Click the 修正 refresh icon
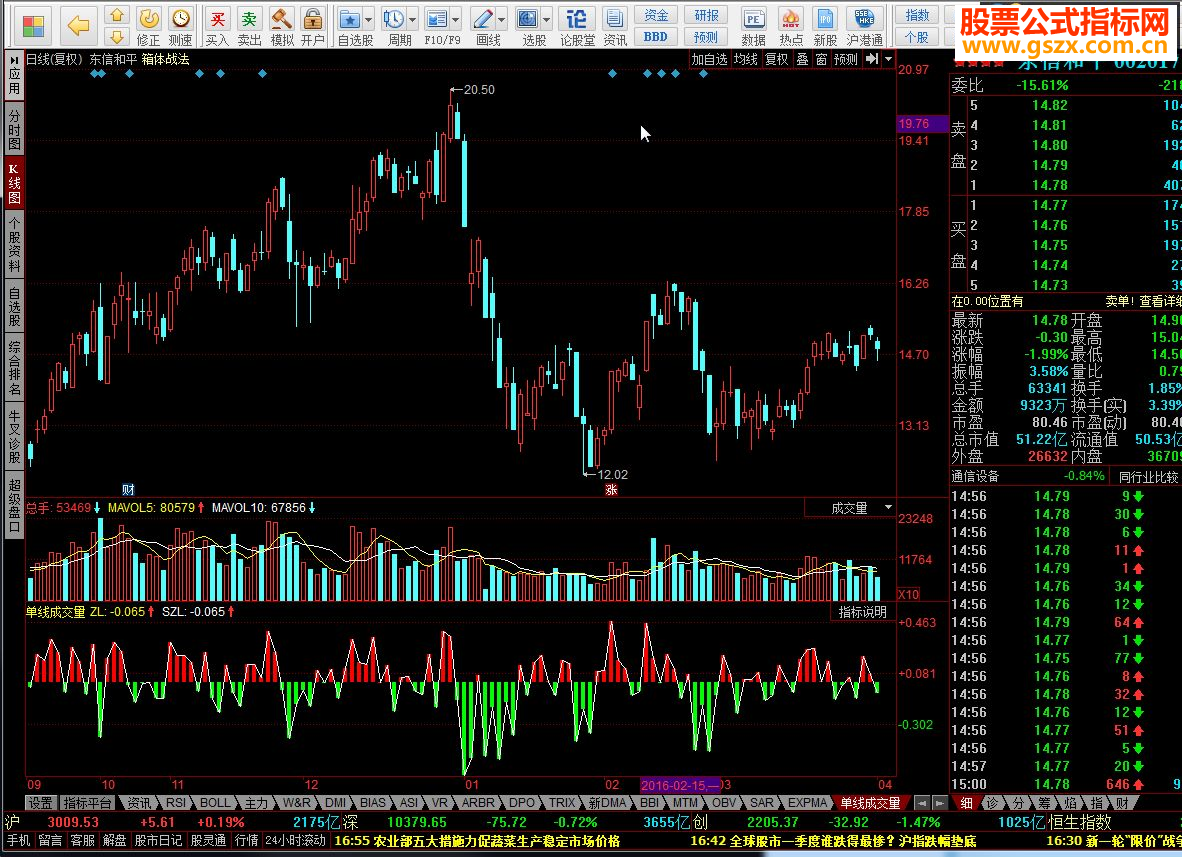Screen dimensions: 1182x857 click(x=149, y=18)
